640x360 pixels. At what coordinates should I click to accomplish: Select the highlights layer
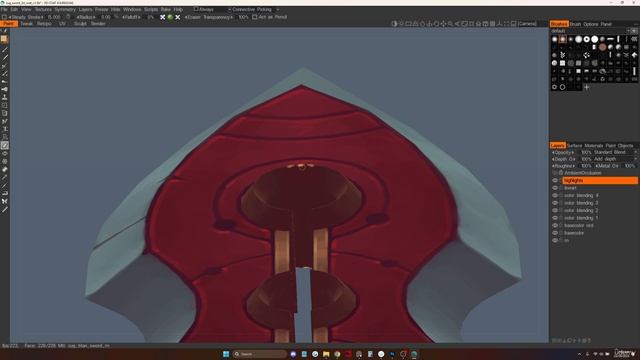pyautogui.click(x=600, y=180)
